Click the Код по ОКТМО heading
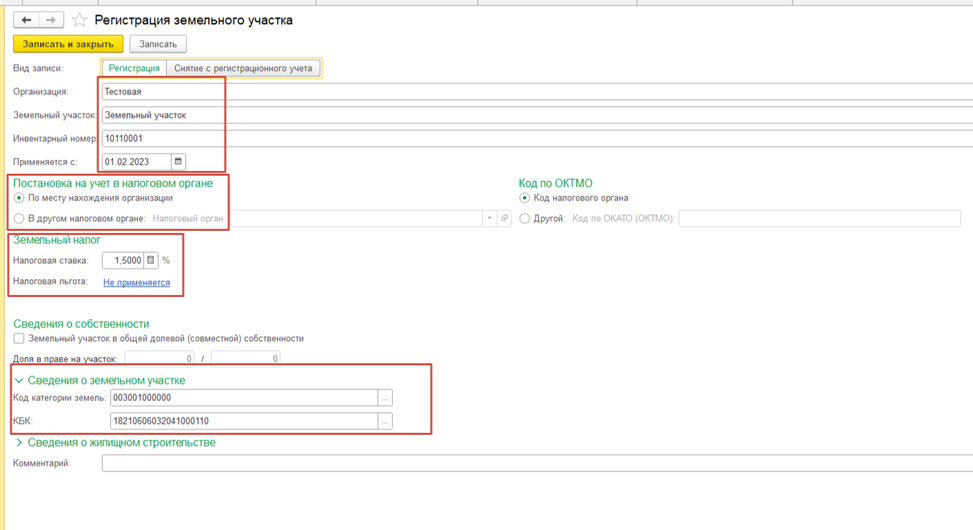 [555, 183]
